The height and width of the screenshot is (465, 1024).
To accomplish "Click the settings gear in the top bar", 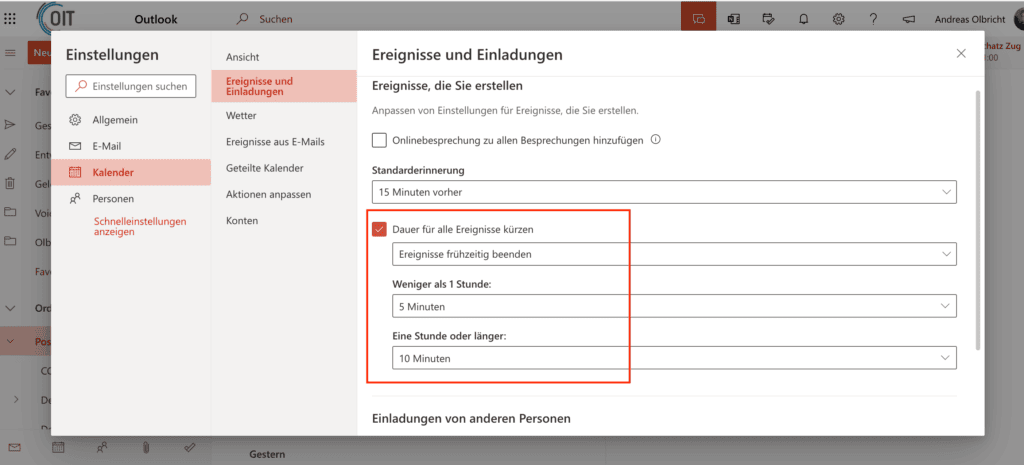I will [838, 18].
